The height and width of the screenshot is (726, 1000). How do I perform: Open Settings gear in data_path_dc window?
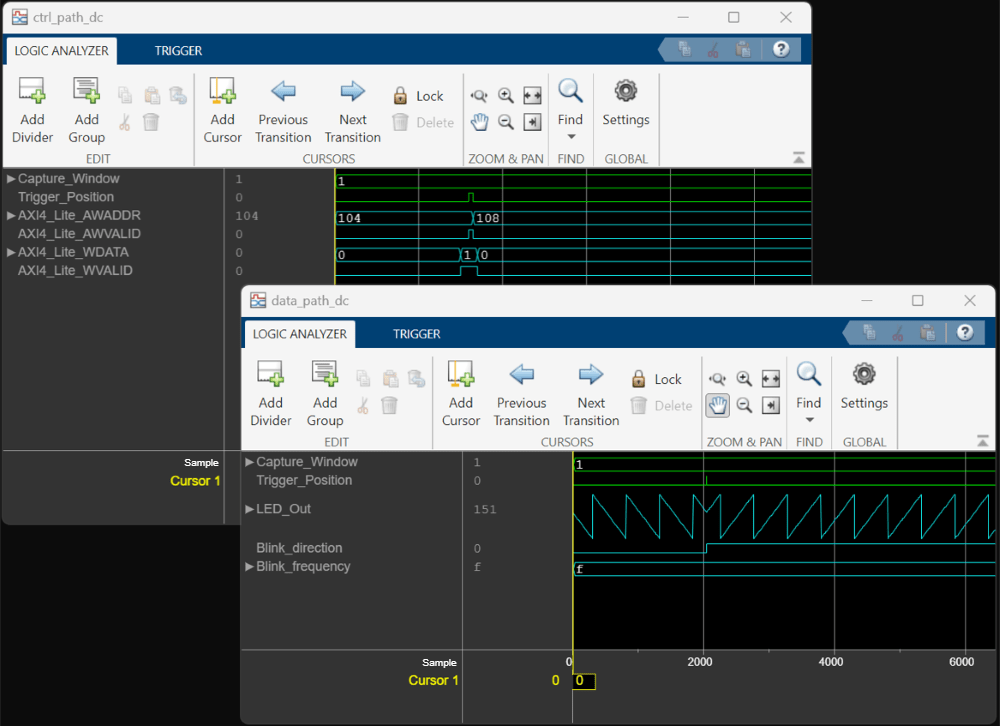[864, 385]
